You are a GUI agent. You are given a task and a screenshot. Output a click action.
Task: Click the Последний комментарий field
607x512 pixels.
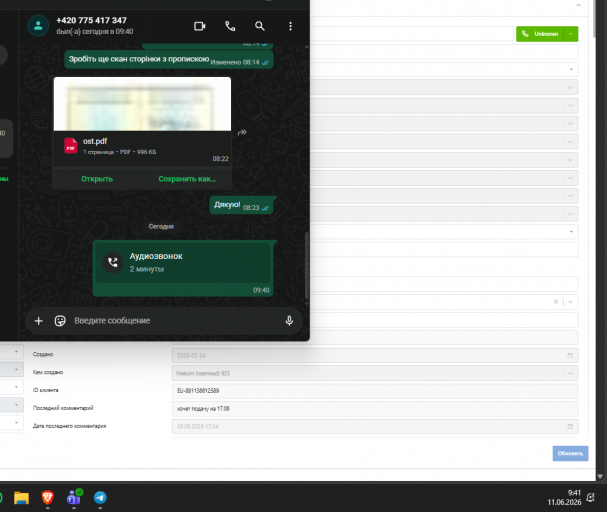pyautogui.click(x=375, y=409)
